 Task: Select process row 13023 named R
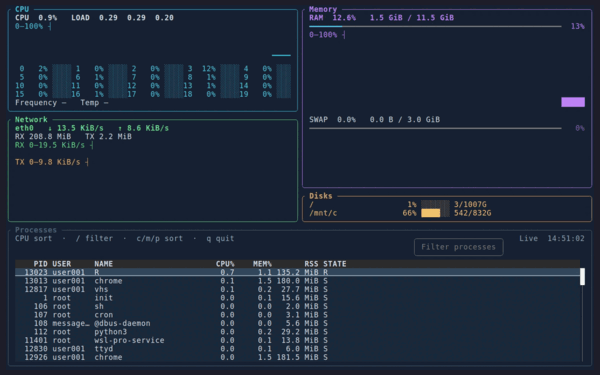click(x=298, y=272)
